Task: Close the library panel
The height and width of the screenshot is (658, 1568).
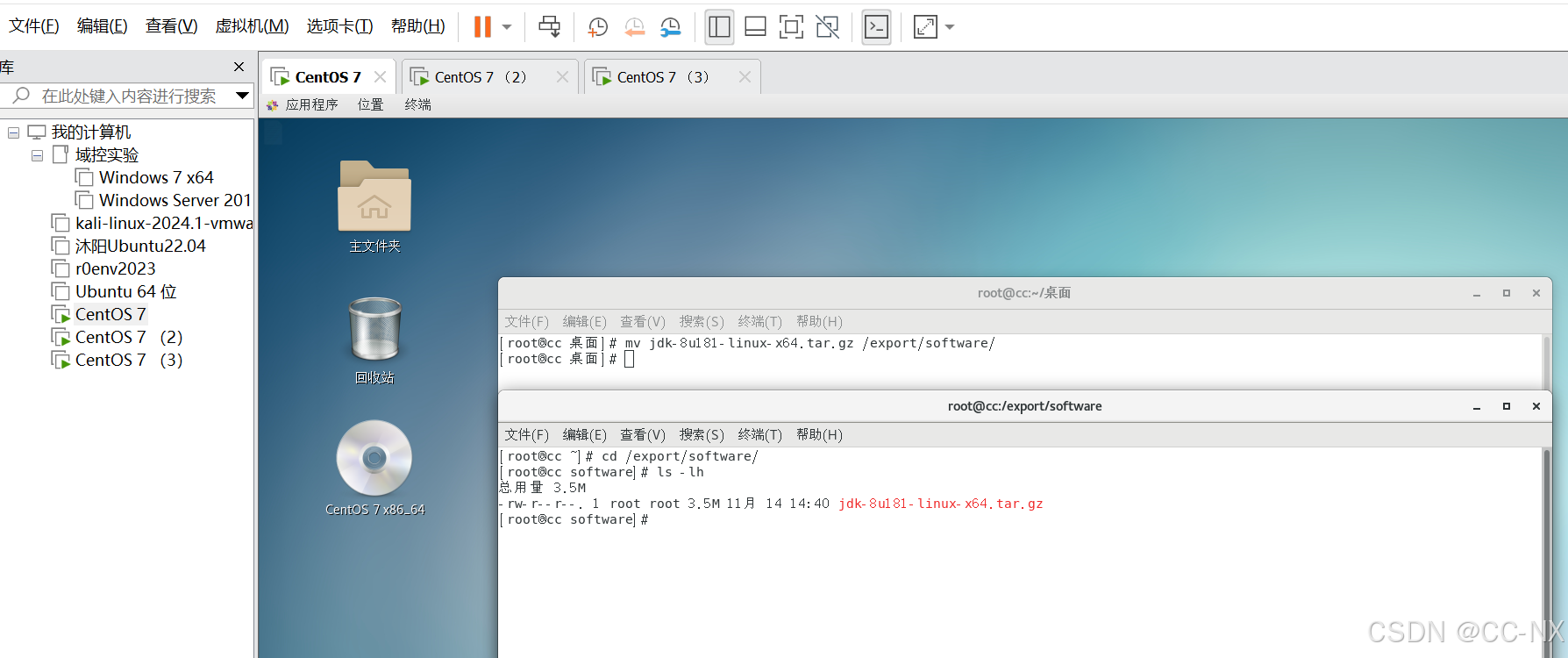Action: 239,67
